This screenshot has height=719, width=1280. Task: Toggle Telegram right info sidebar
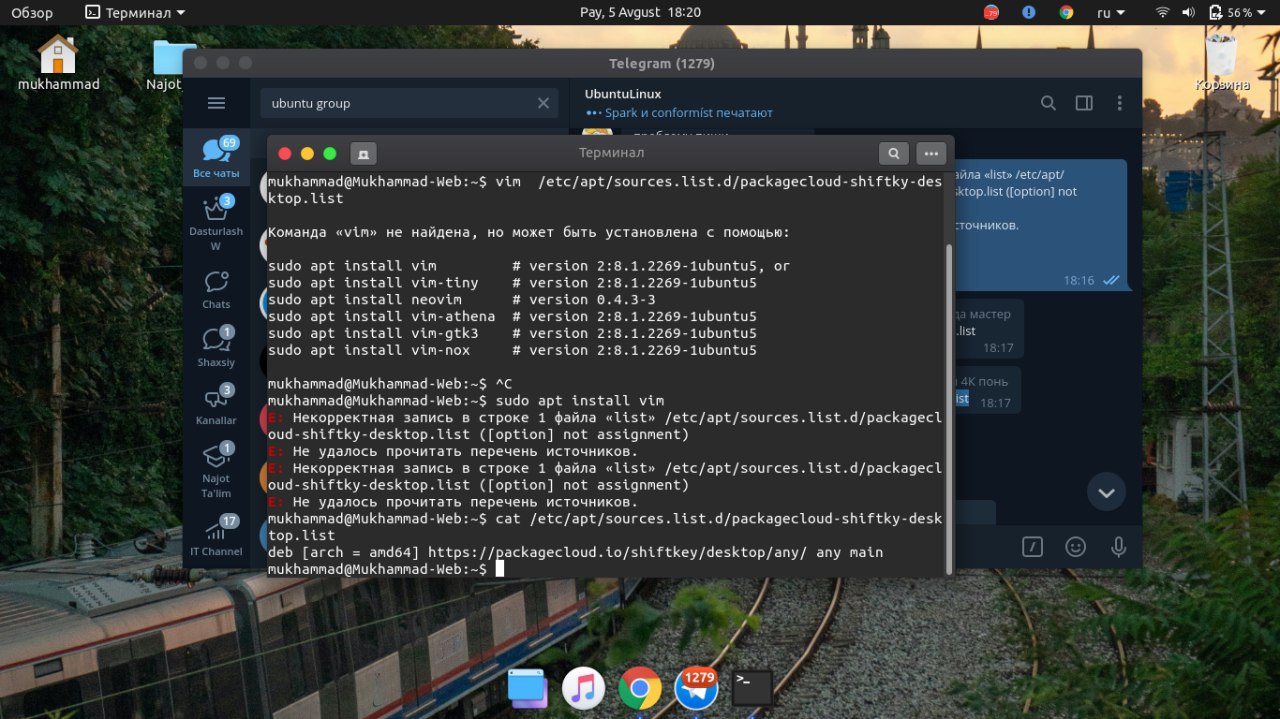[1084, 103]
